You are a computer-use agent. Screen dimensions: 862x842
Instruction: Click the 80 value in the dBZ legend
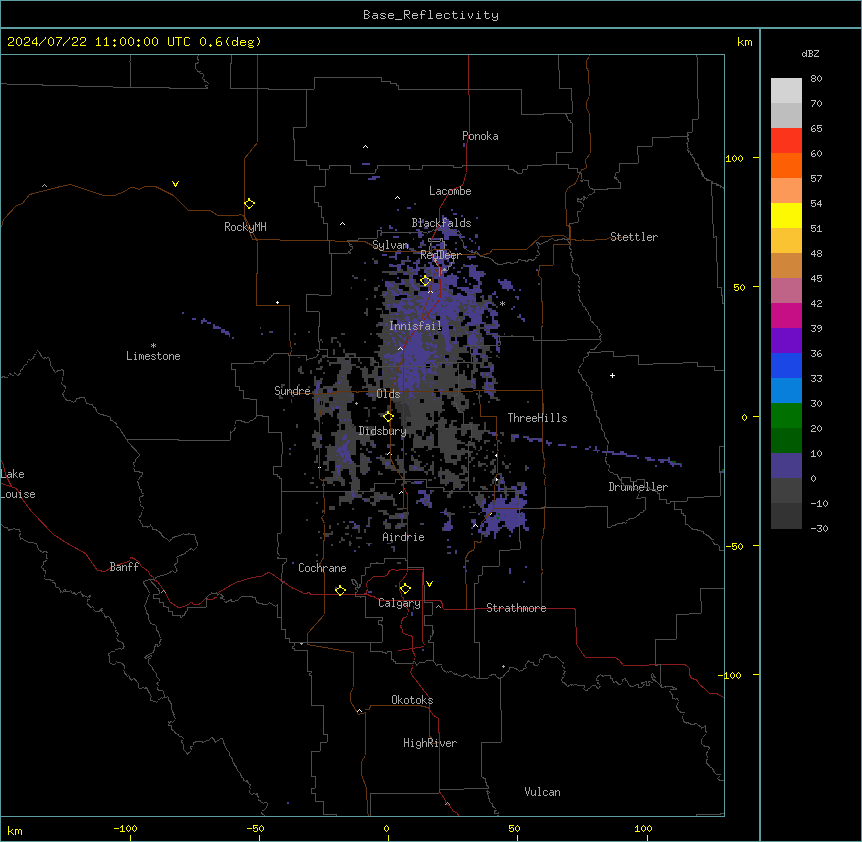816,79
